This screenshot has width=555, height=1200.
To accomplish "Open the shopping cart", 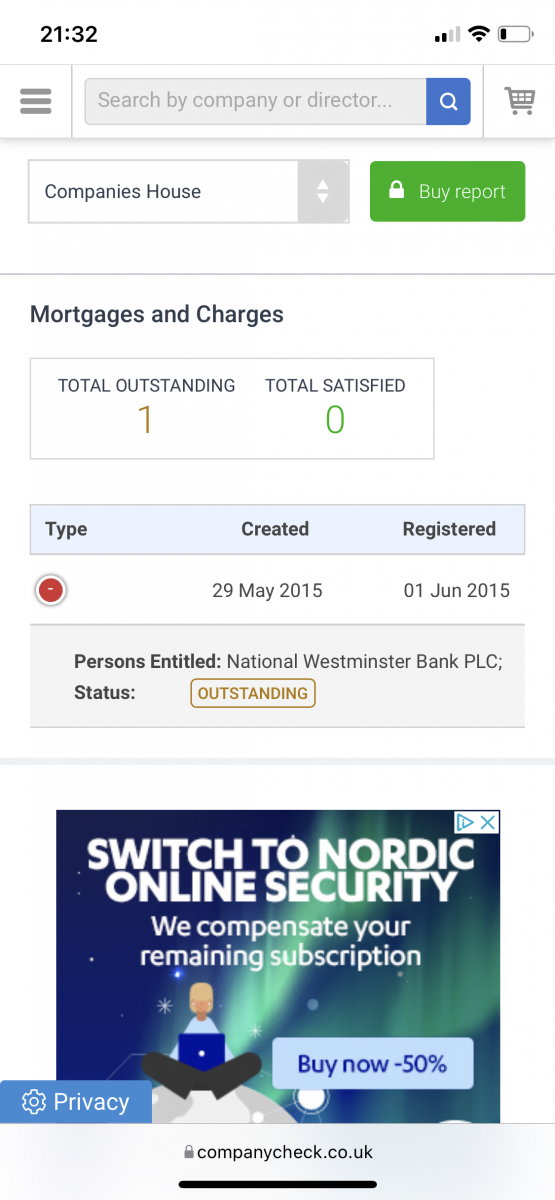I will pyautogui.click(x=519, y=101).
